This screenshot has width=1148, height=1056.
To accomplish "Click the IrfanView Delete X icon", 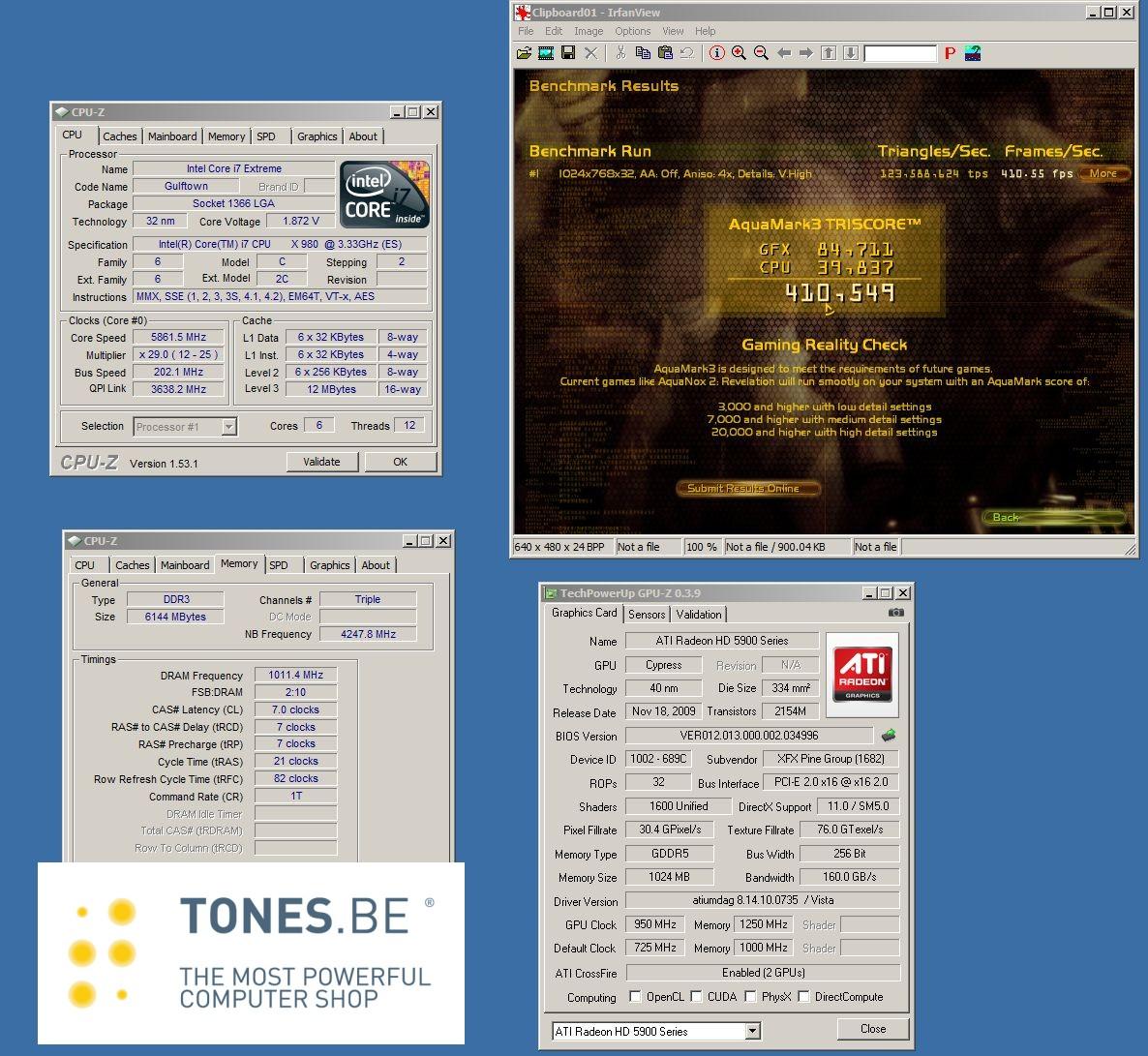I will [x=590, y=52].
